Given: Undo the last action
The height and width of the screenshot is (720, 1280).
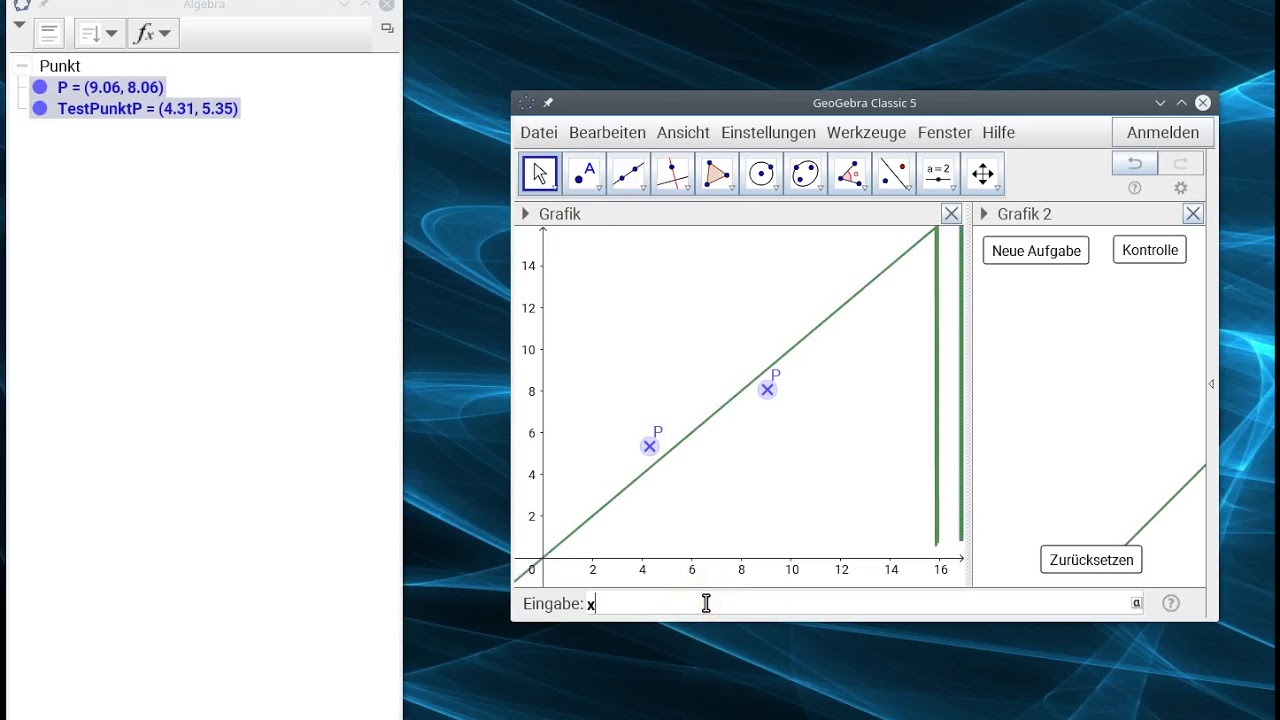Looking at the screenshot, I should (x=1135, y=163).
